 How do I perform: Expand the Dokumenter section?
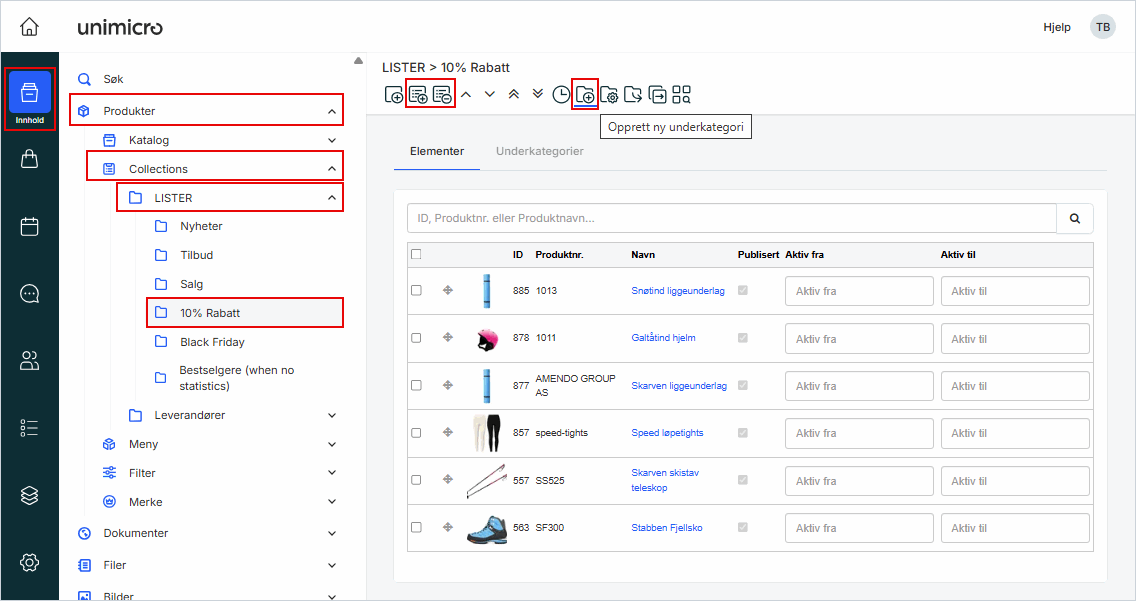[x=331, y=533]
